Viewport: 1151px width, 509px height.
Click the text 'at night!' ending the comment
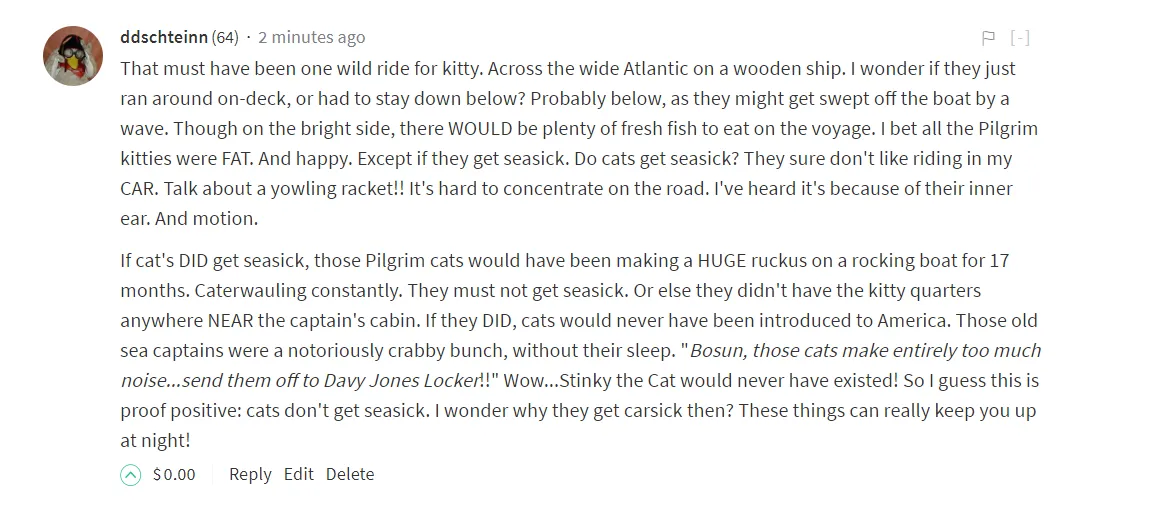click(x=155, y=441)
